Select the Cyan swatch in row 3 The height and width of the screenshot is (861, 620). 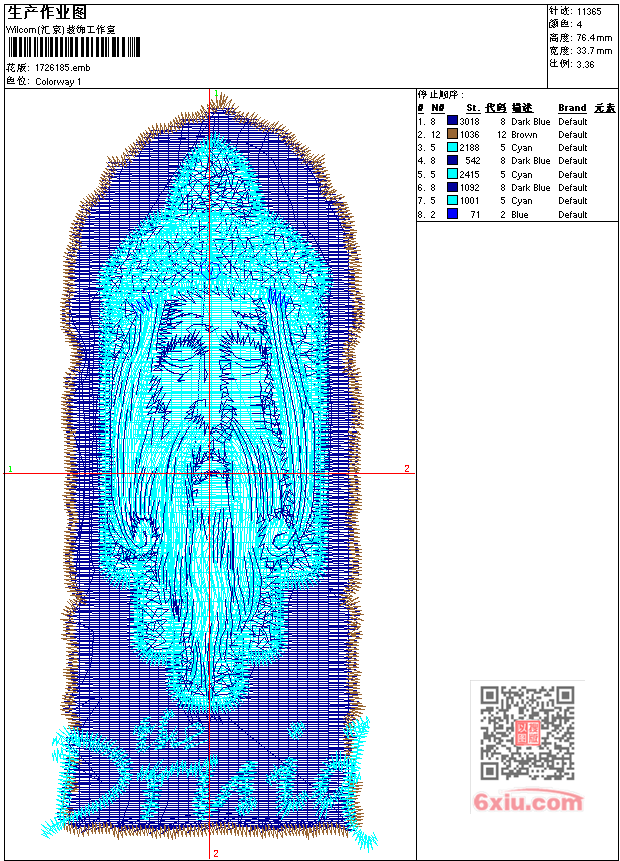pyautogui.click(x=452, y=147)
